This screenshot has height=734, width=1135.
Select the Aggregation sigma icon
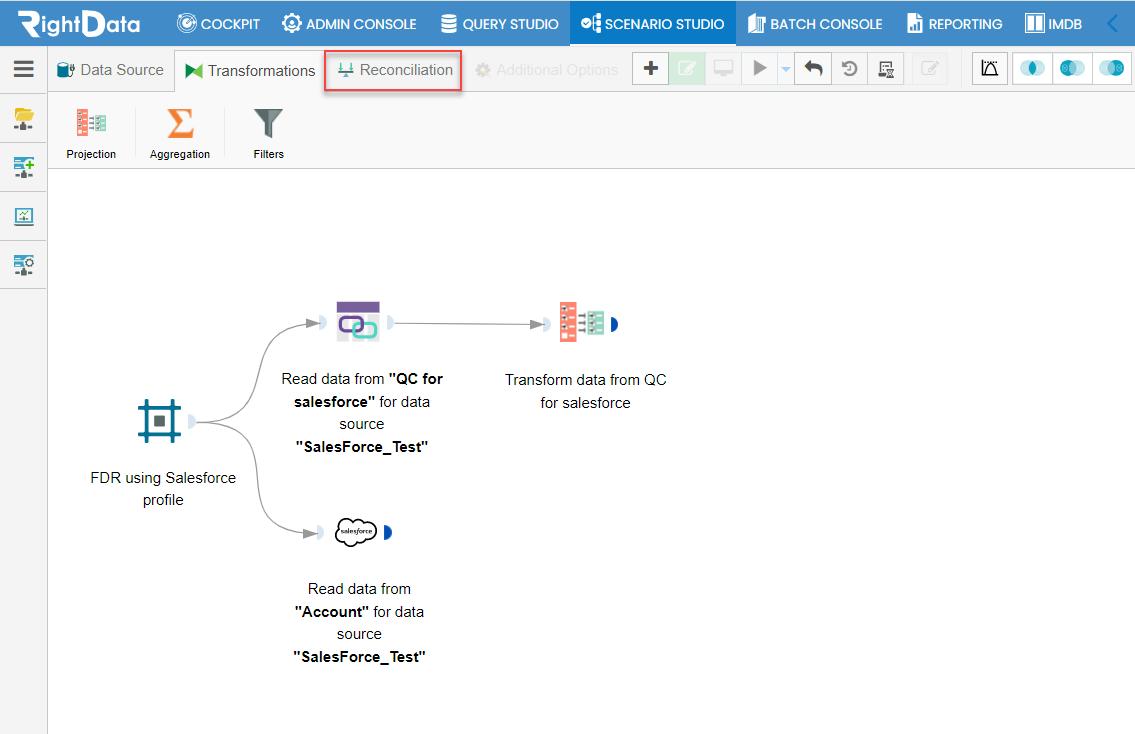[180, 123]
